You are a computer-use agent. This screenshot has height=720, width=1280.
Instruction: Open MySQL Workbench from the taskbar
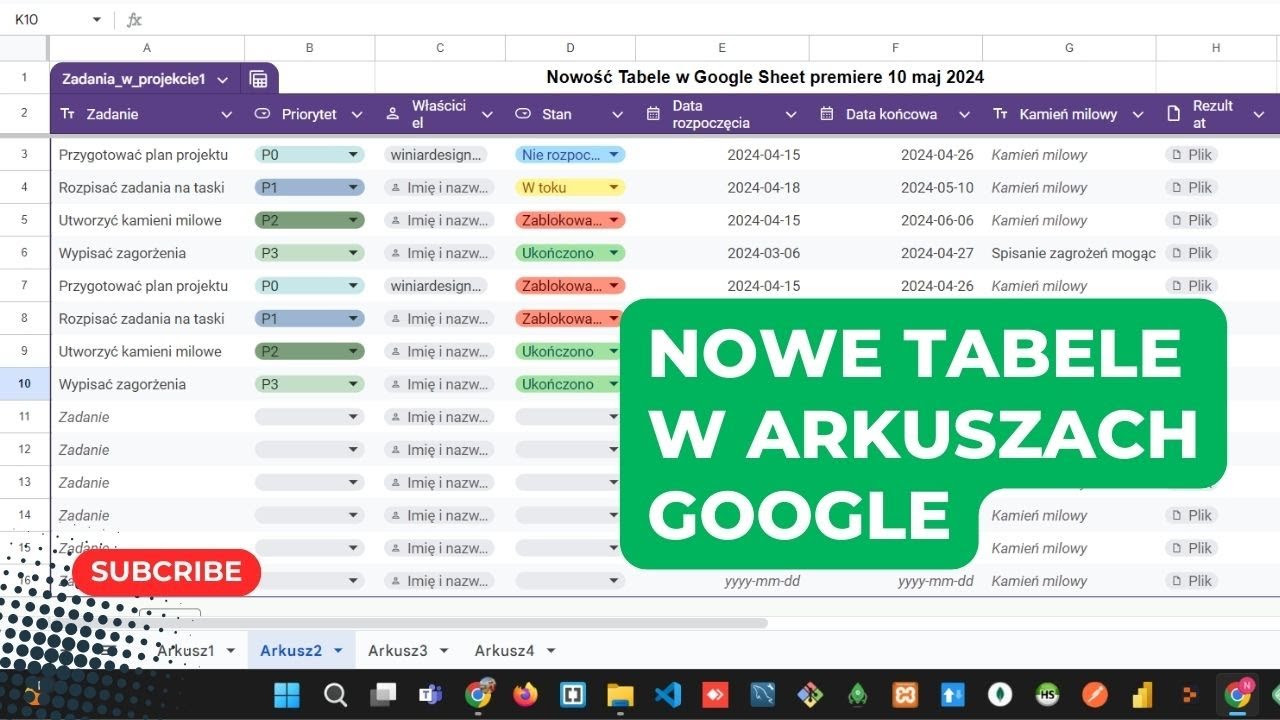pos(763,694)
